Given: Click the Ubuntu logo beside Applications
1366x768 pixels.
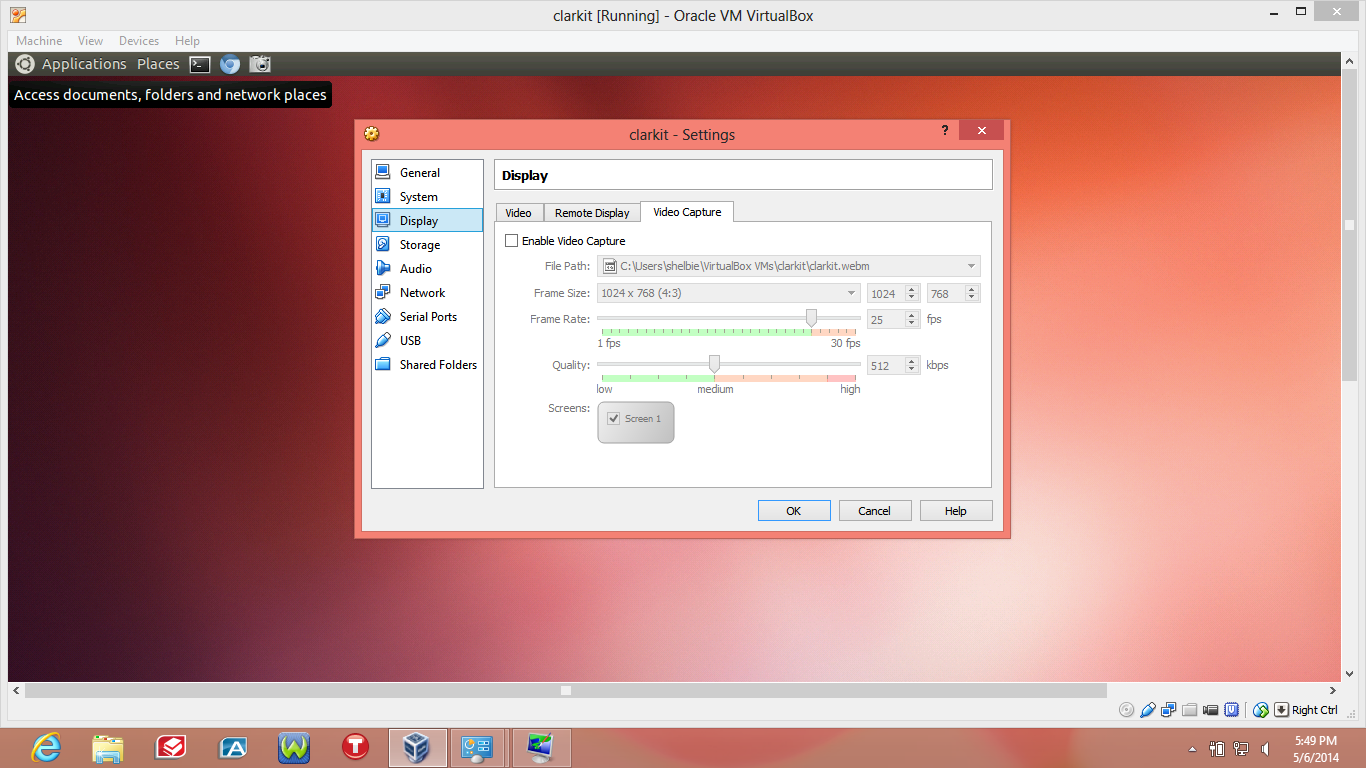Looking at the screenshot, I should (25, 64).
